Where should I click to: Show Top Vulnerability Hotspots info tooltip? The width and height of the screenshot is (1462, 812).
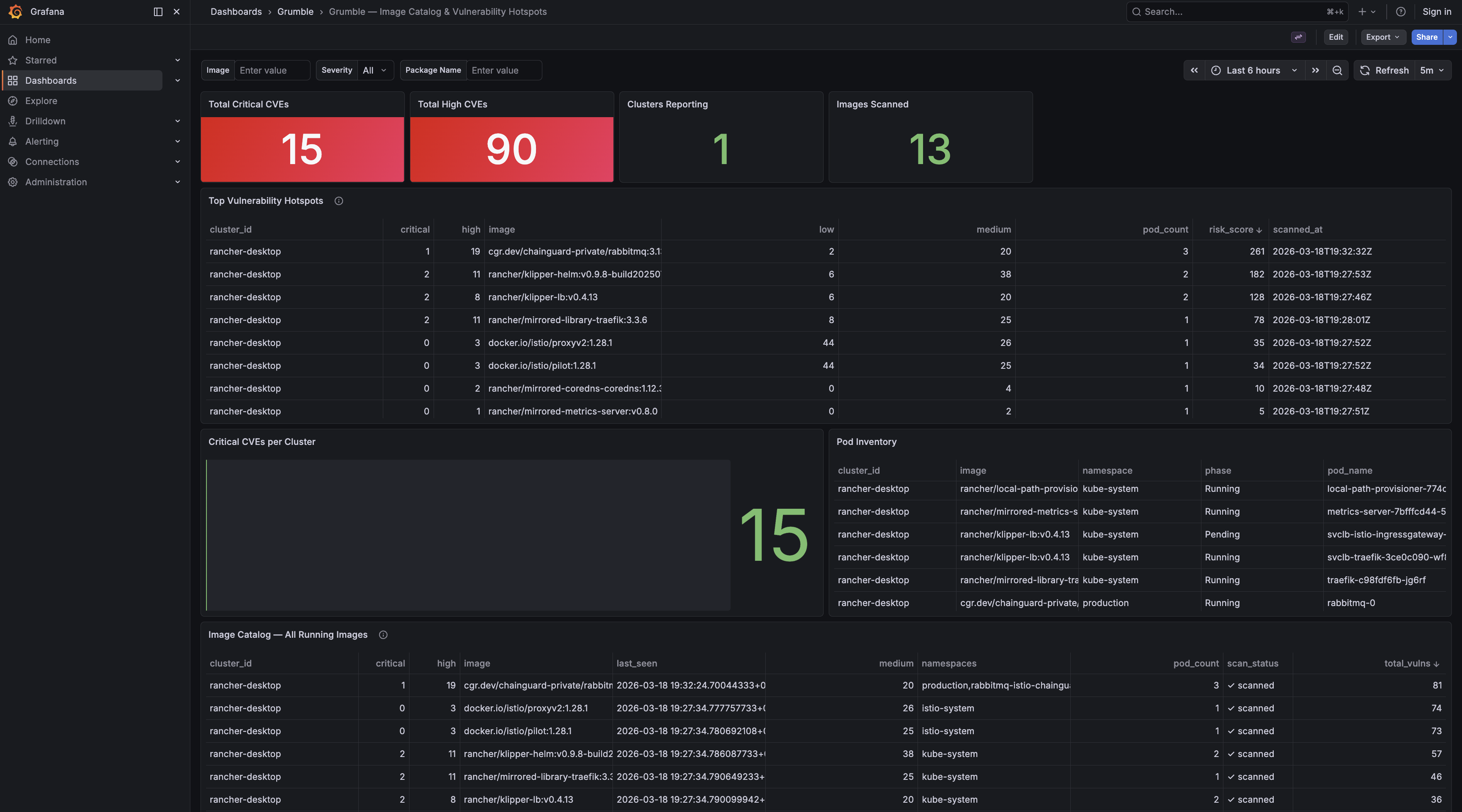339,201
